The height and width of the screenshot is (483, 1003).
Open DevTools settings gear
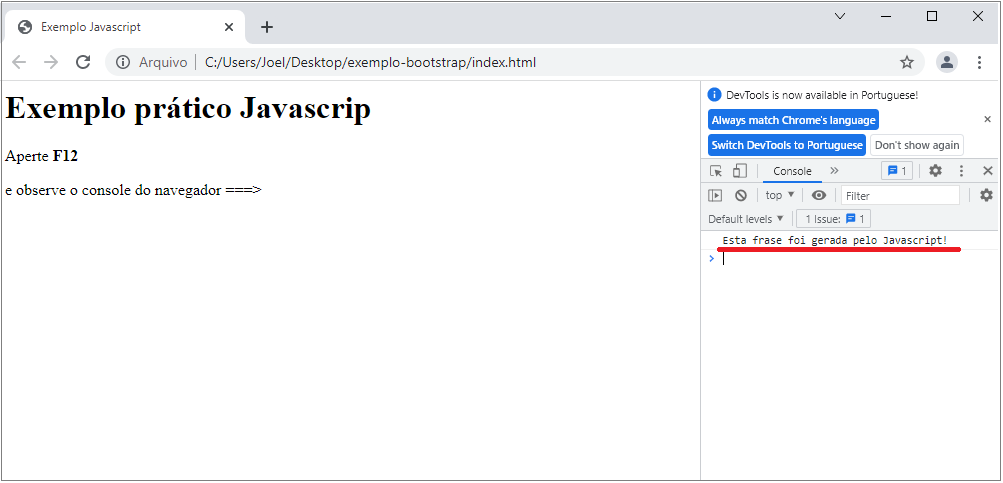tap(935, 171)
